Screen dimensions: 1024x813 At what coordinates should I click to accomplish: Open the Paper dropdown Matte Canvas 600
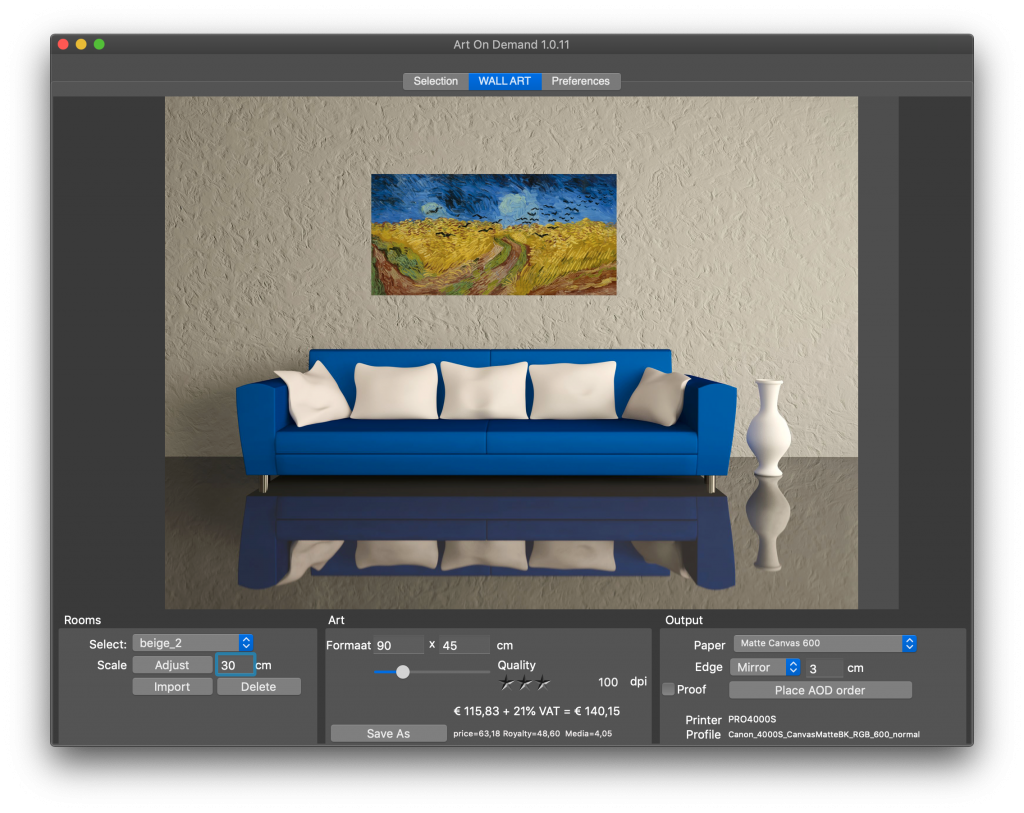[x=825, y=643]
